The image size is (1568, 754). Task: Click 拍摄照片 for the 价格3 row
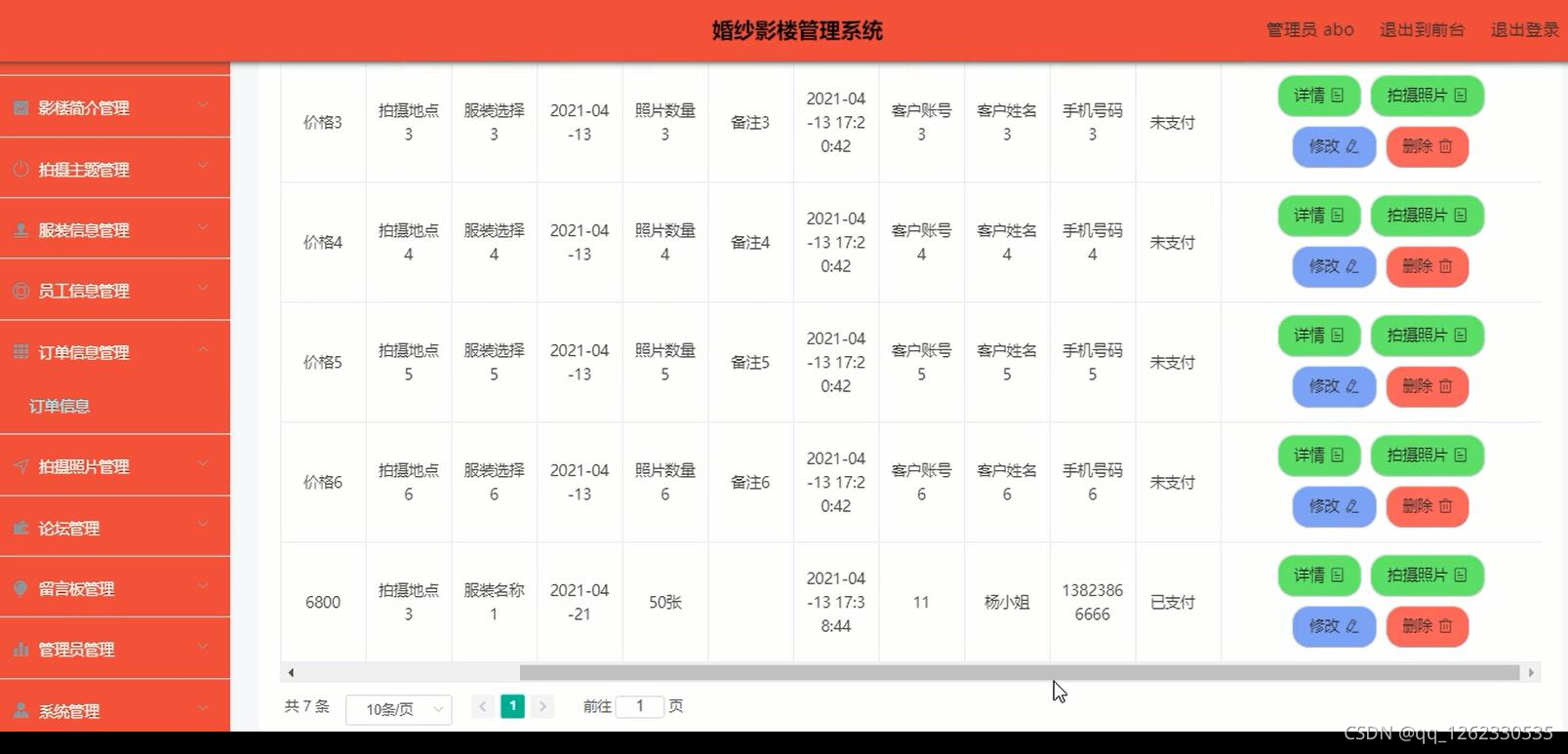point(1427,96)
